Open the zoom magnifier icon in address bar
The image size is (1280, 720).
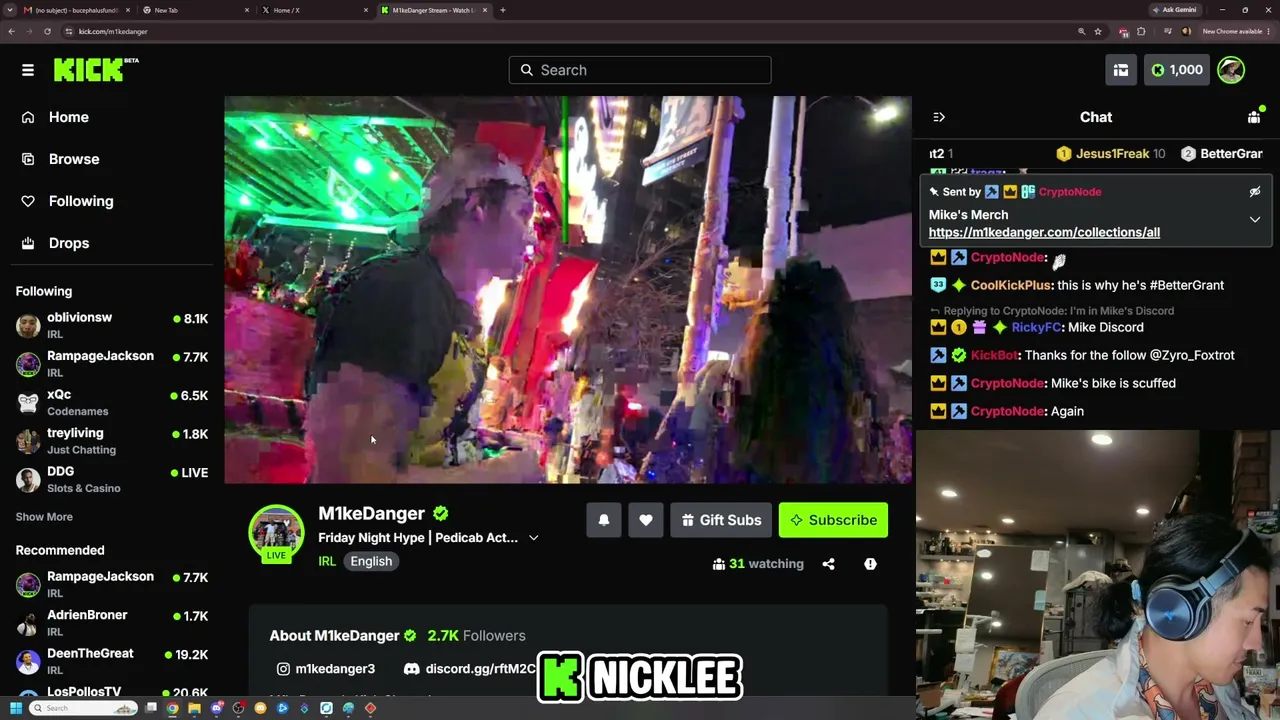pyautogui.click(x=1081, y=31)
